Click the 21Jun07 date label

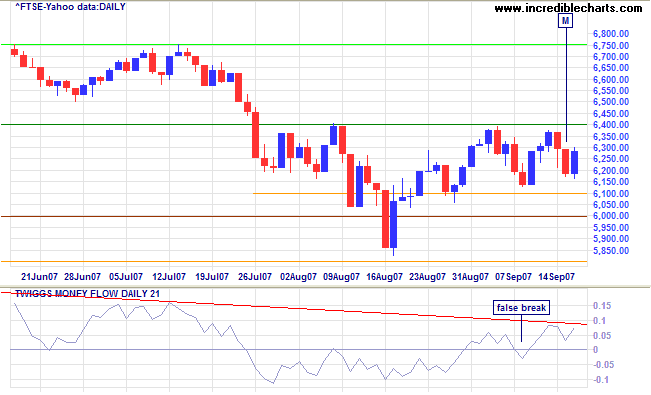click(x=39, y=277)
